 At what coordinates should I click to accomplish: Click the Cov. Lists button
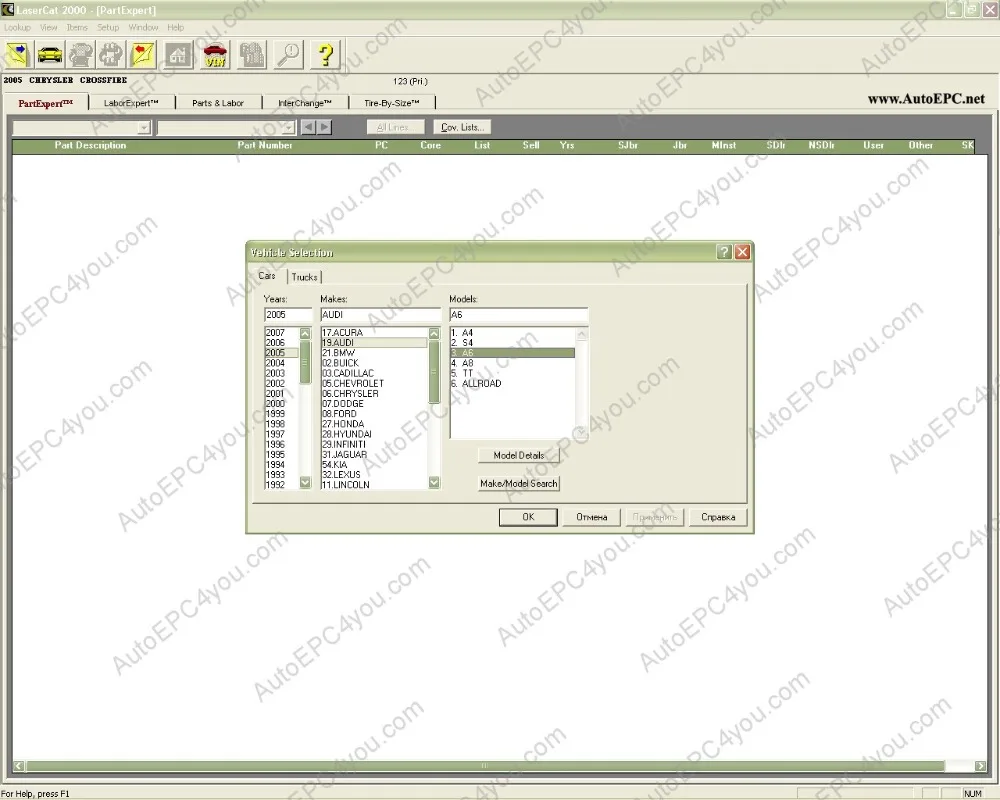[x=462, y=127]
